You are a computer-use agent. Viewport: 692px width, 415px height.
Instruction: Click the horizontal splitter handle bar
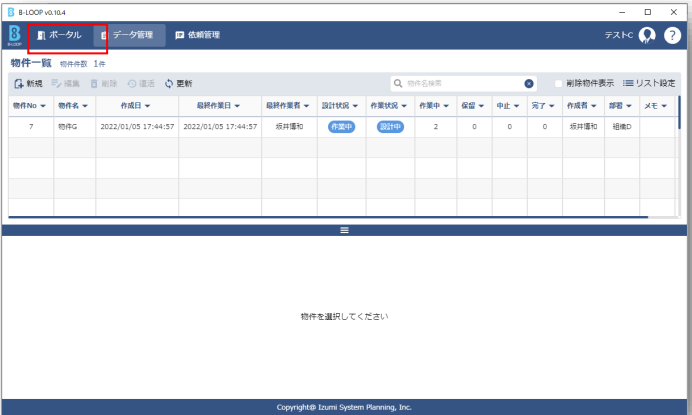344,230
